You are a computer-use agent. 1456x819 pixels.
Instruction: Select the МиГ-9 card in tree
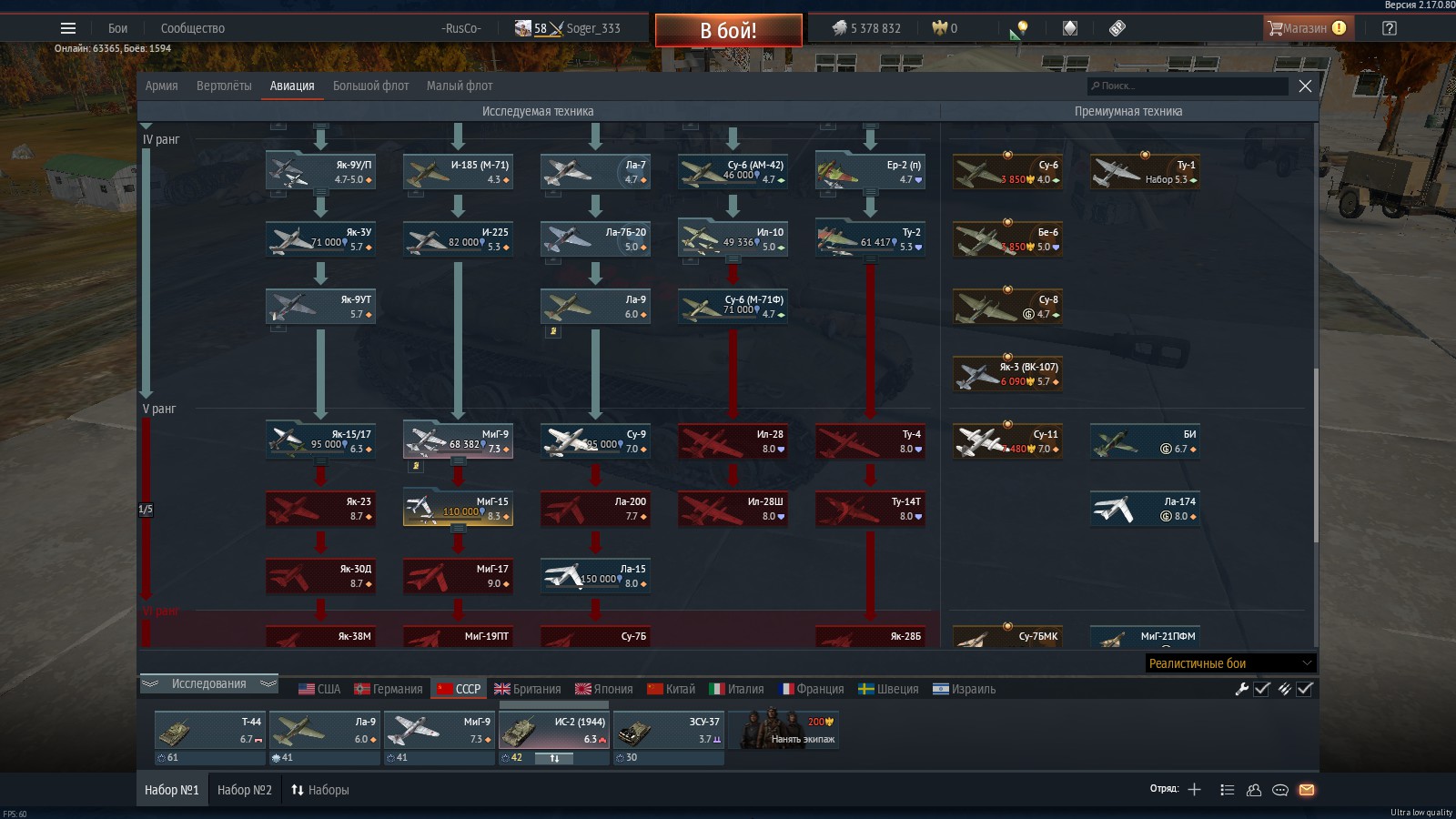(x=458, y=440)
